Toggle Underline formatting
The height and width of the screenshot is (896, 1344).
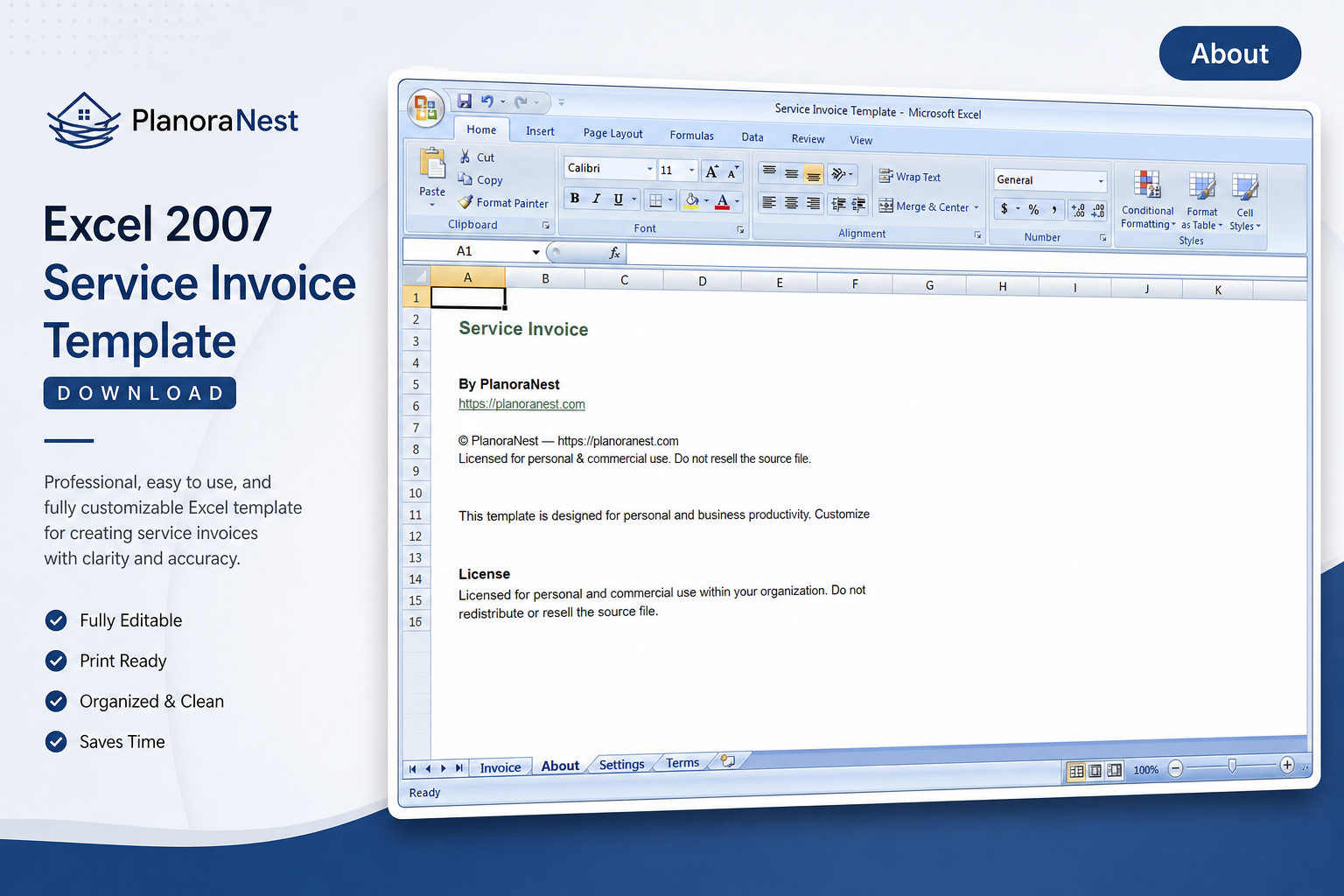click(x=618, y=199)
